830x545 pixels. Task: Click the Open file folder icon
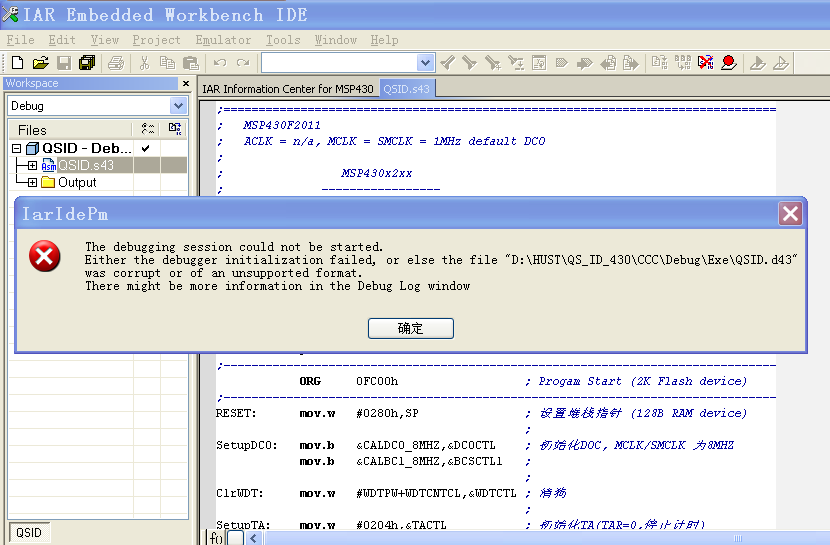(x=41, y=63)
